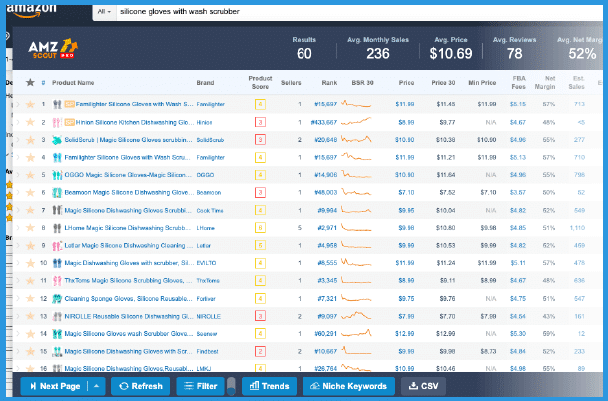This screenshot has height=401, width=608.
Task: Open the Trends view
Action: (x=269, y=386)
